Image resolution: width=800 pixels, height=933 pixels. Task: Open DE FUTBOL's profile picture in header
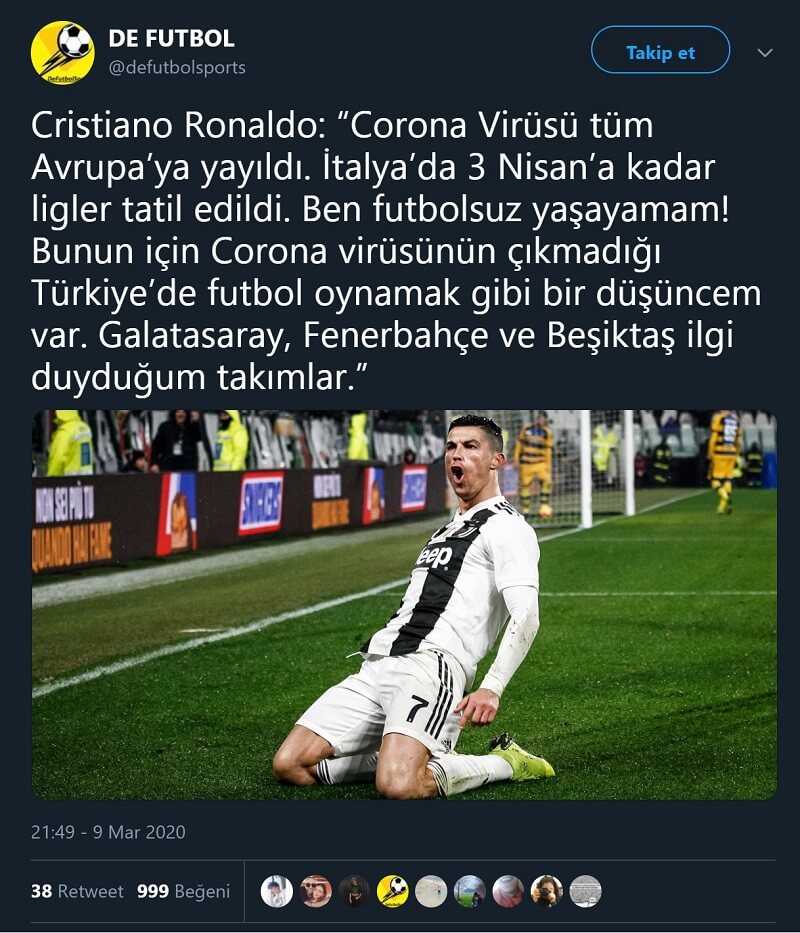click(62, 52)
